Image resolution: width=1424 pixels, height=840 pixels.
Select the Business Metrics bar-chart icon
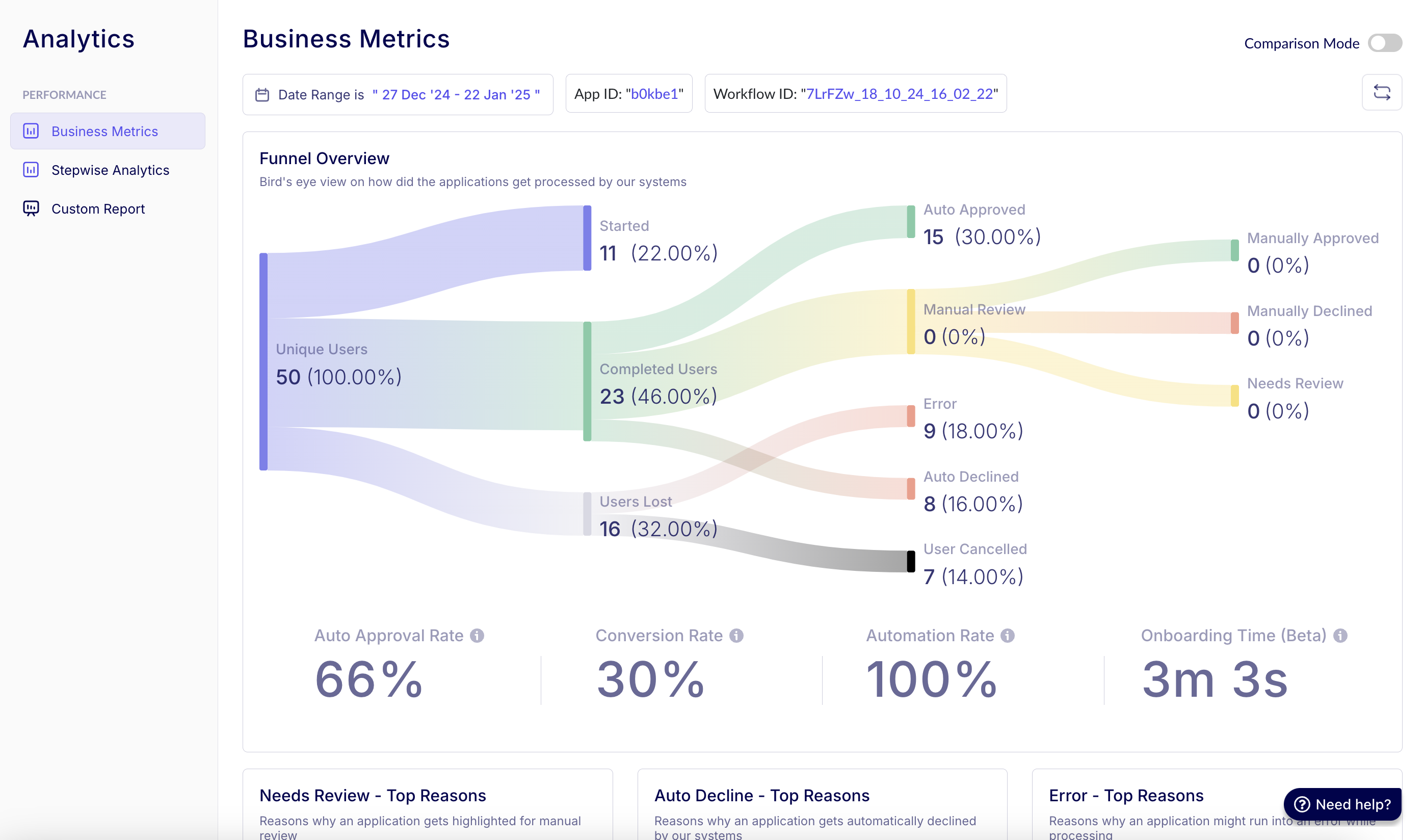[31, 131]
